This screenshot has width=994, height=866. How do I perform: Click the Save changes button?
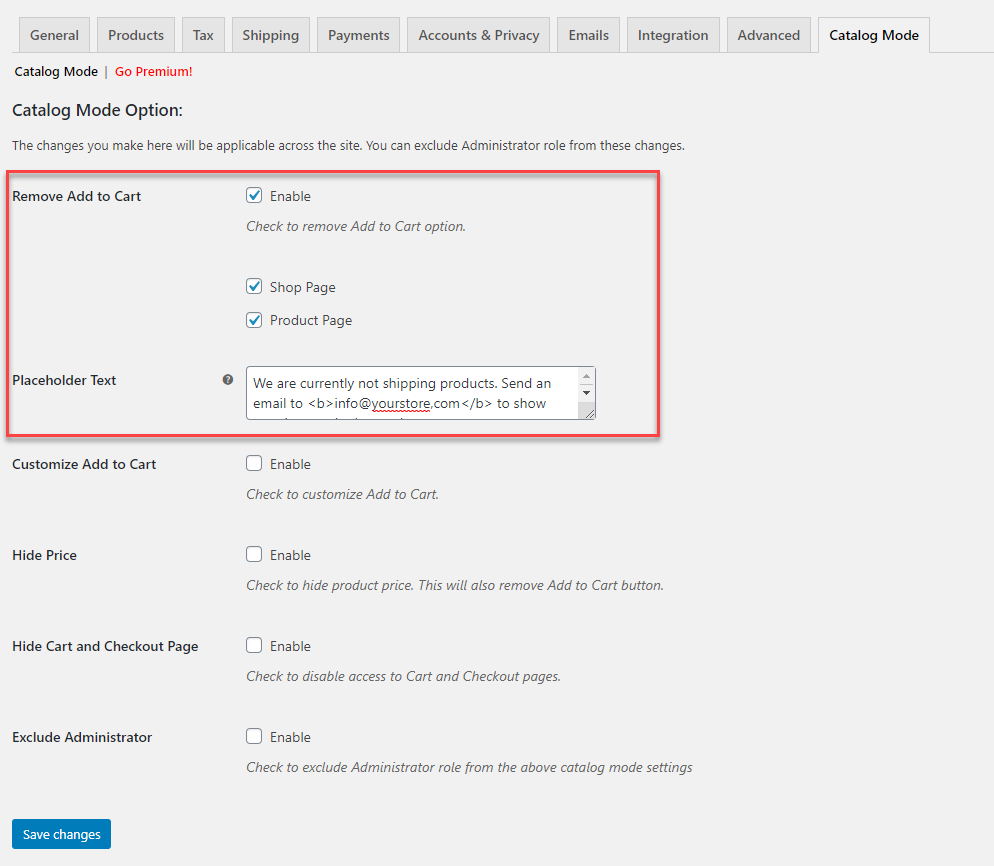tap(61, 834)
